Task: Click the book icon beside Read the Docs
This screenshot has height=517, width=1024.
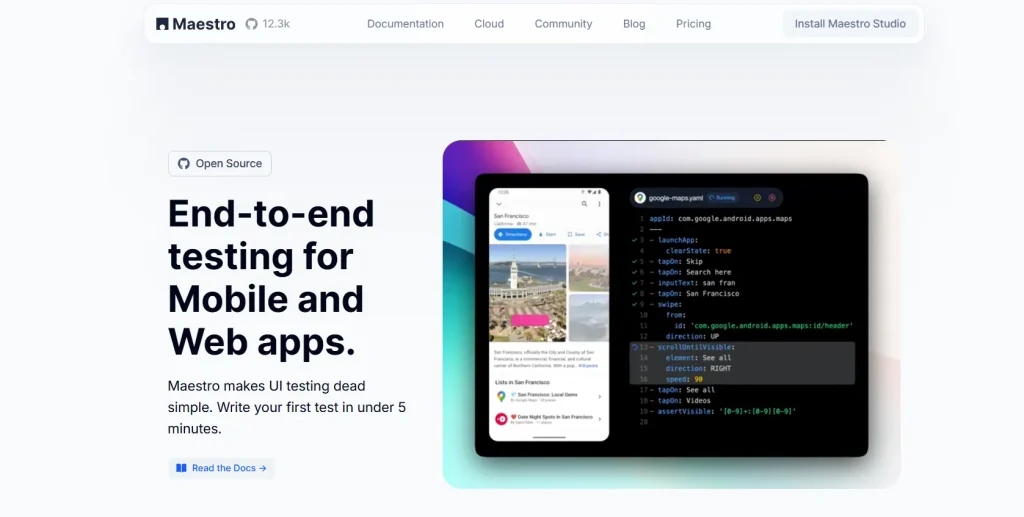Action: point(182,468)
